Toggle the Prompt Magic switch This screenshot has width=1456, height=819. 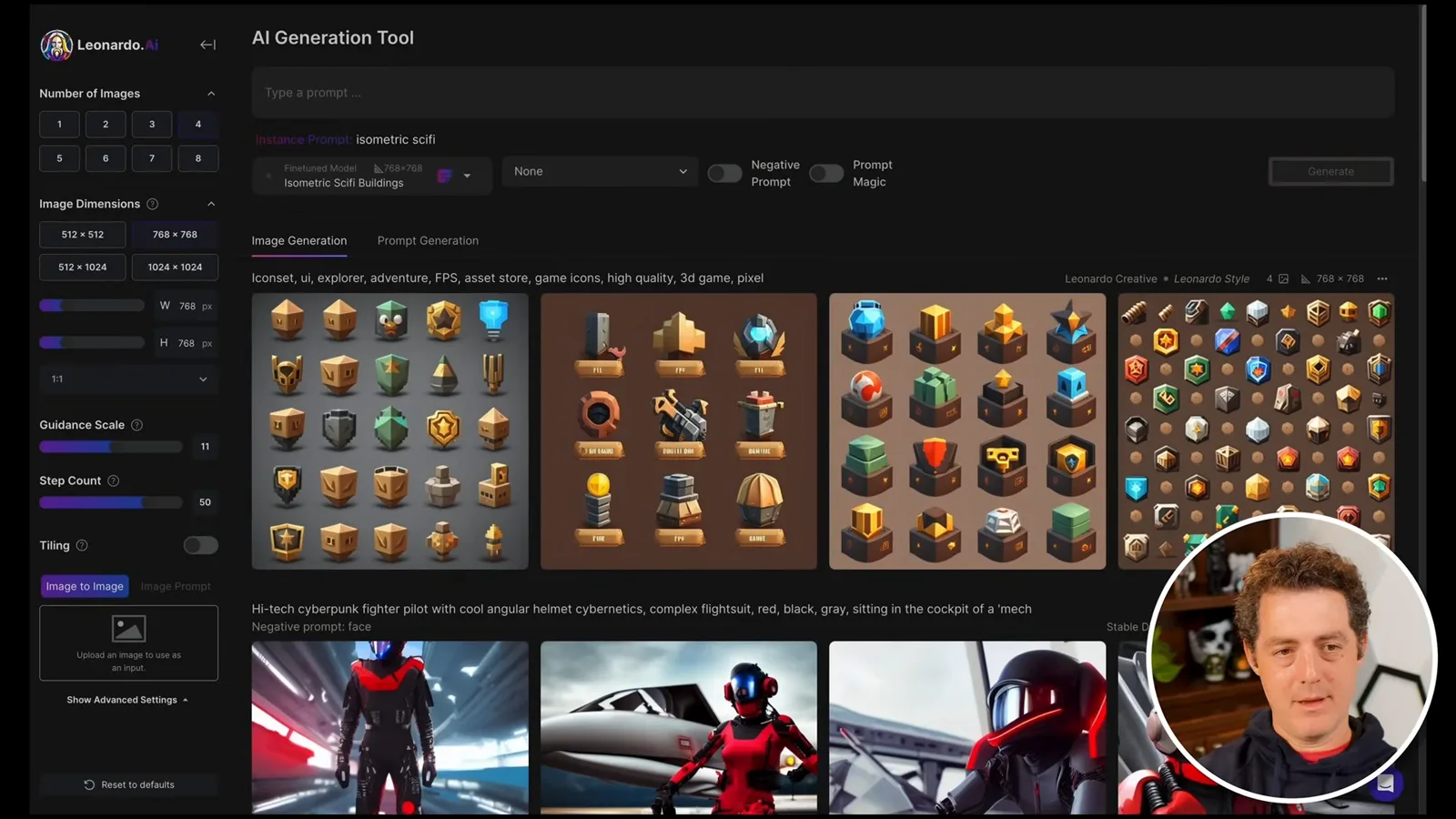pyautogui.click(x=826, y=173)
